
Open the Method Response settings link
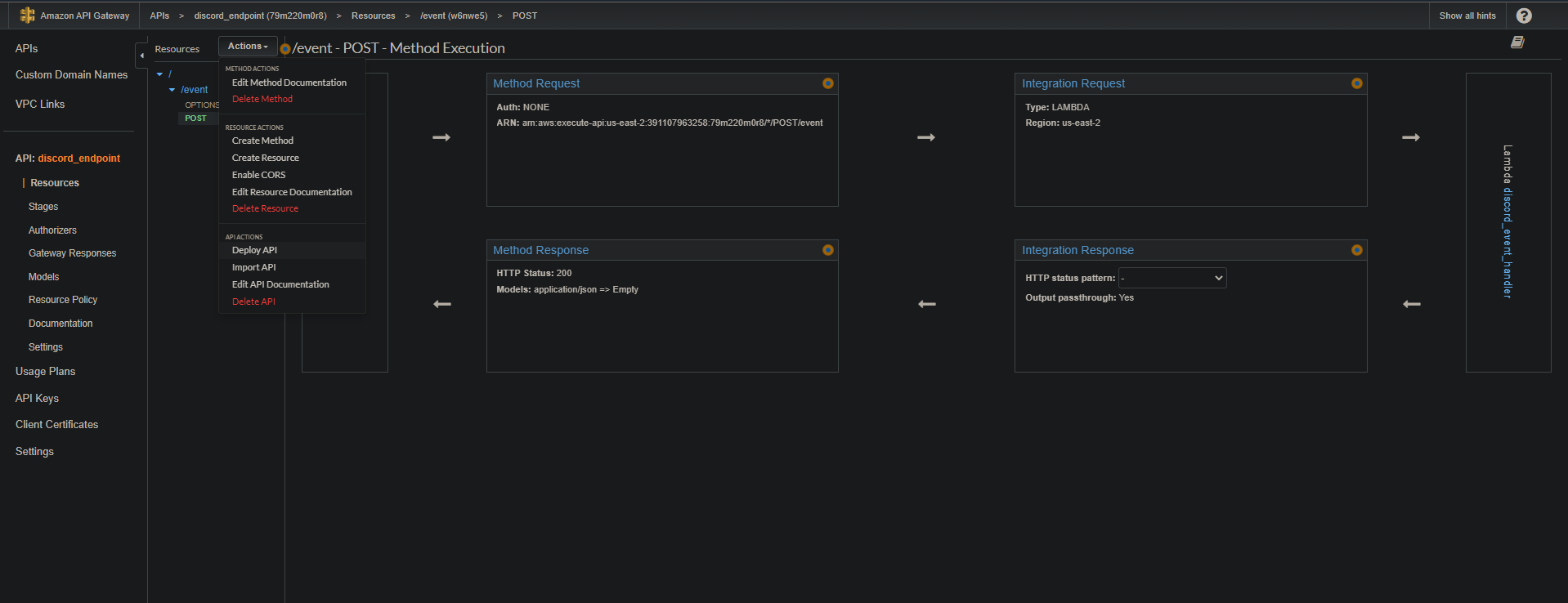(x=540, y=250)
